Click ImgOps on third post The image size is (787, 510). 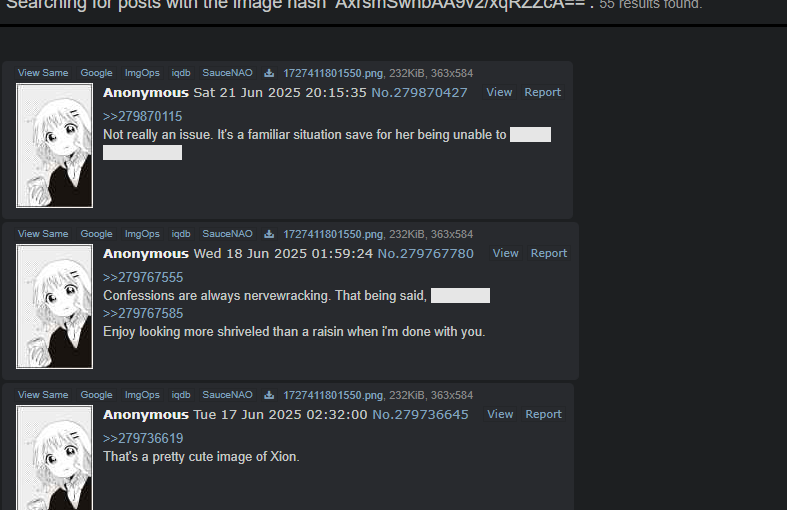(142, 395)
